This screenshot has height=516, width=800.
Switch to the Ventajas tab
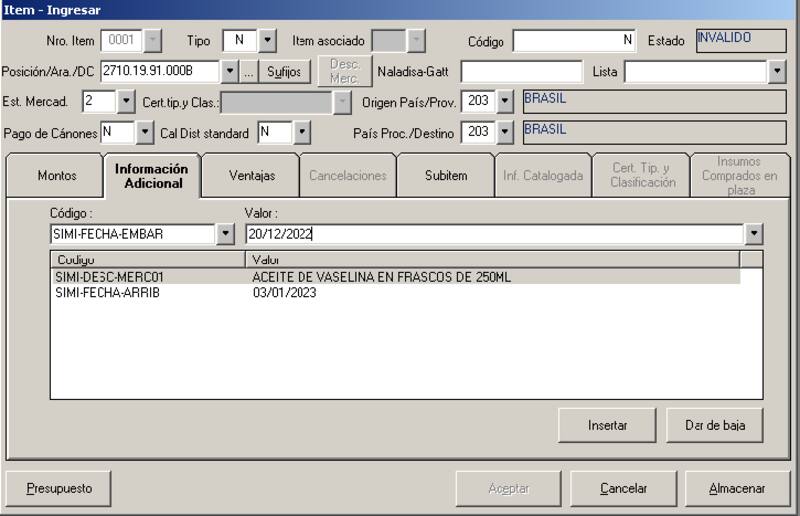click(x=251, y=176)
